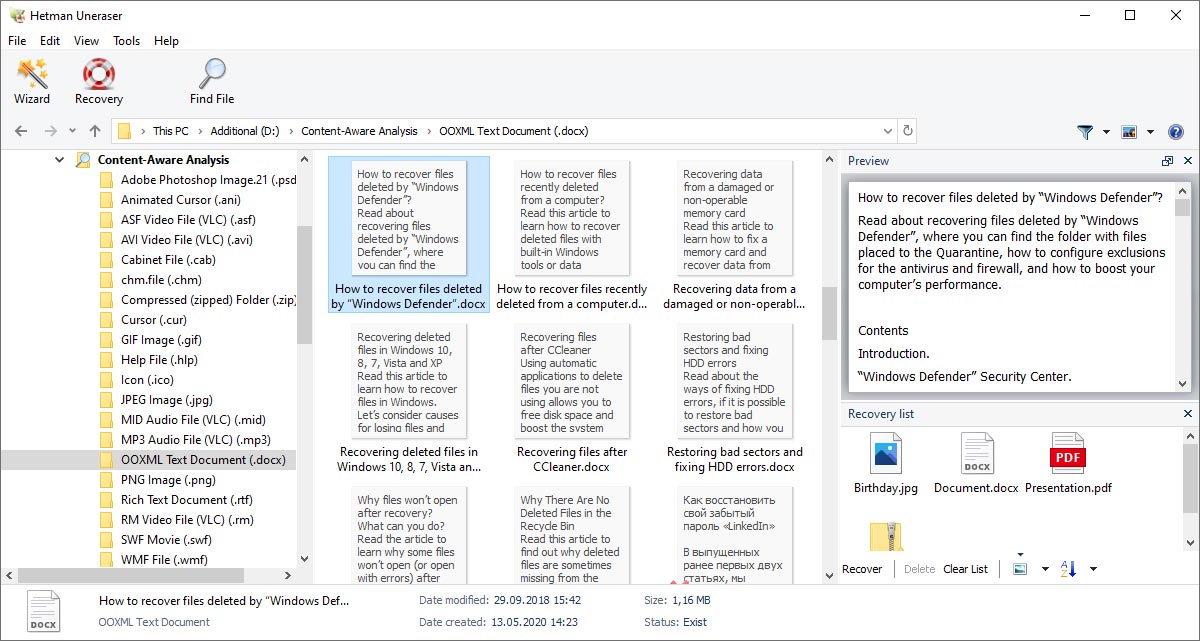Click the view mode picture icon
Viewport: 1200px width, 641px height.
point(1130,132)
